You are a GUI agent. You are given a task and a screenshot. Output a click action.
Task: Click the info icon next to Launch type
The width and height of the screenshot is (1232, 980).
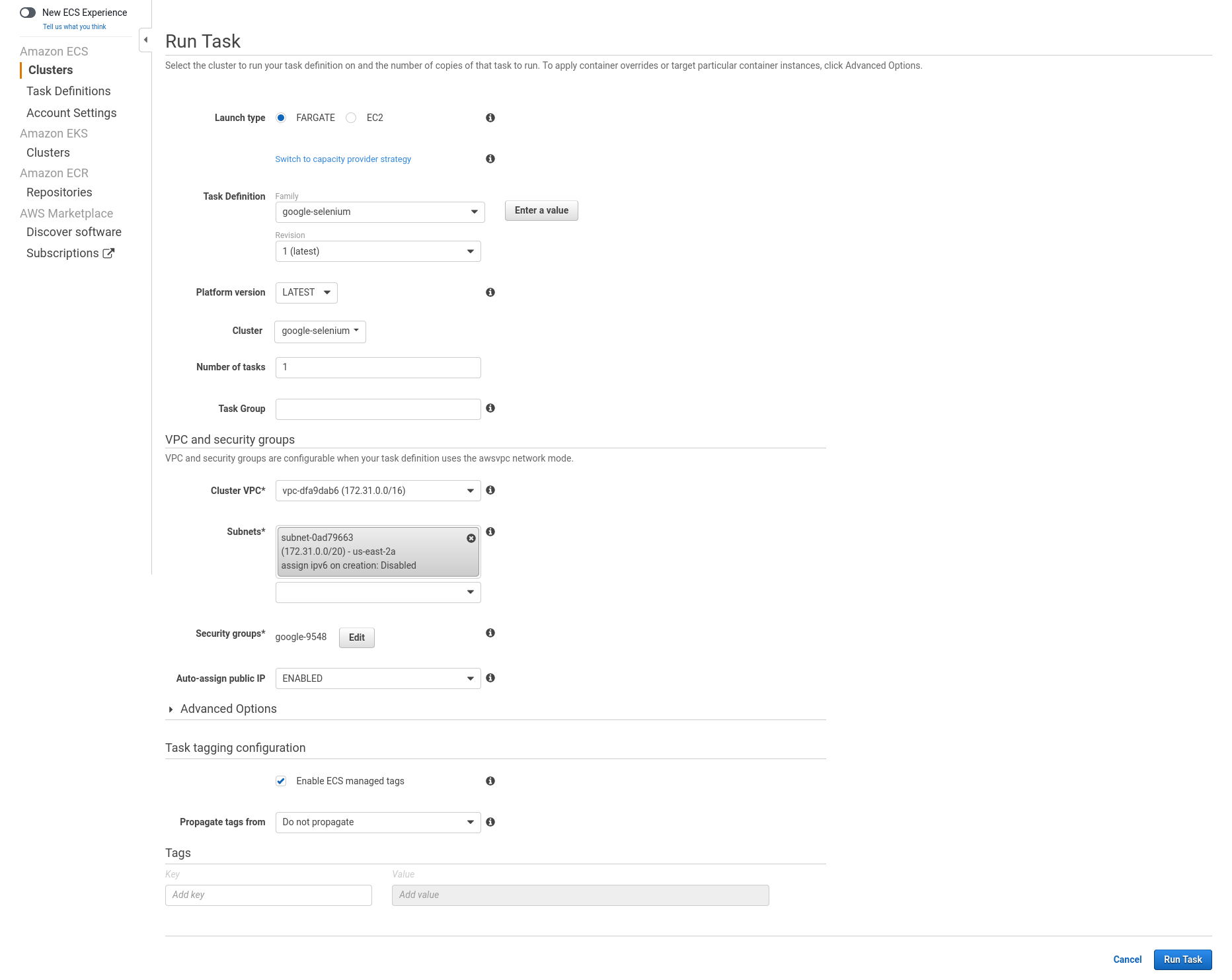(490, 118)
